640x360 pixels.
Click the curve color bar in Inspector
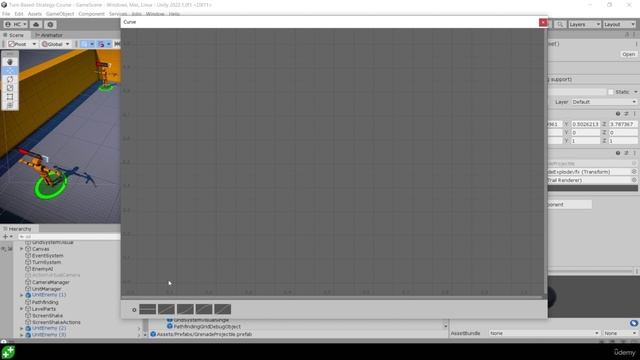click(593, 188)
